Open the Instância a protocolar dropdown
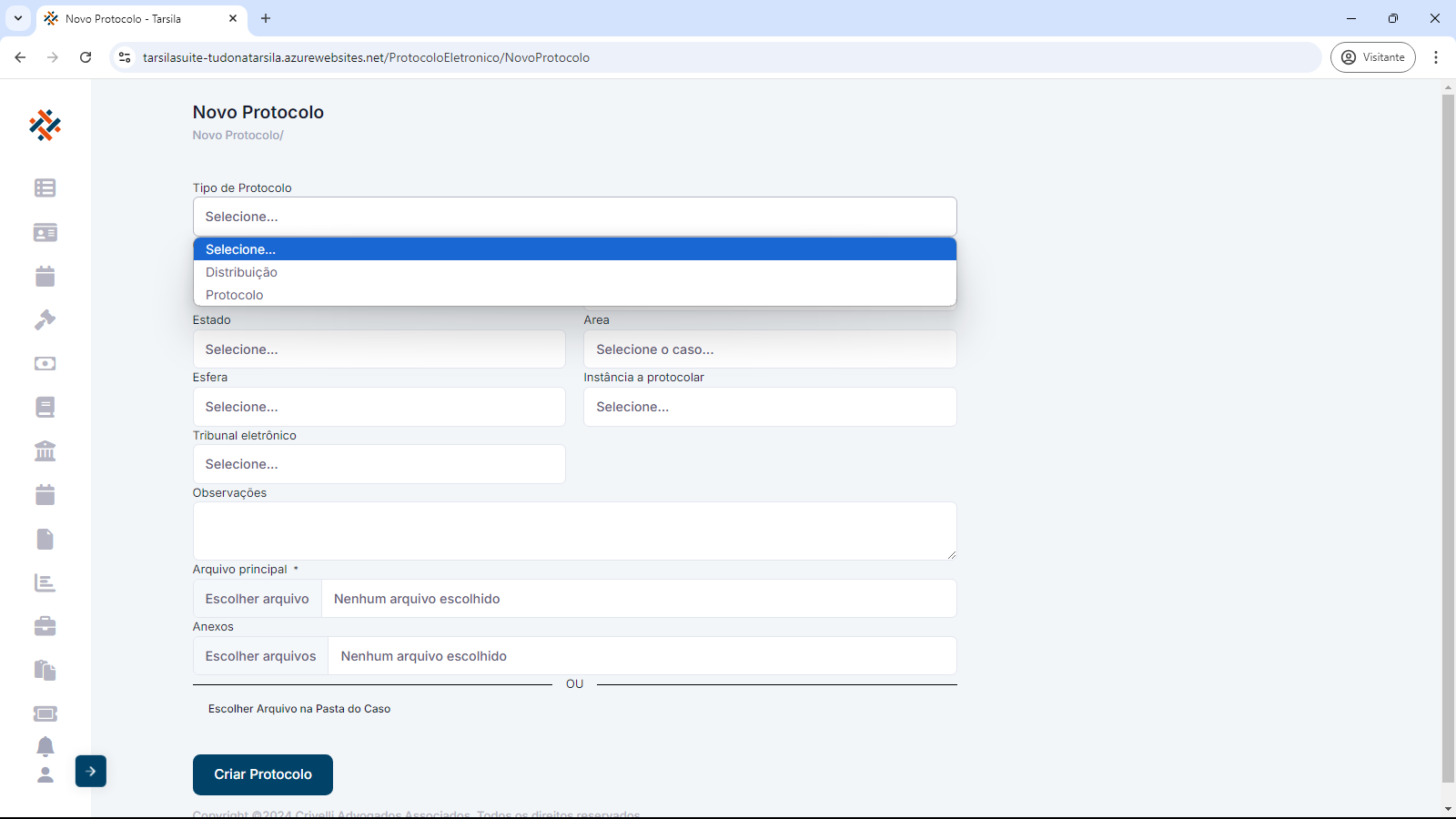Screen dimensions: 1456x819 770,407
